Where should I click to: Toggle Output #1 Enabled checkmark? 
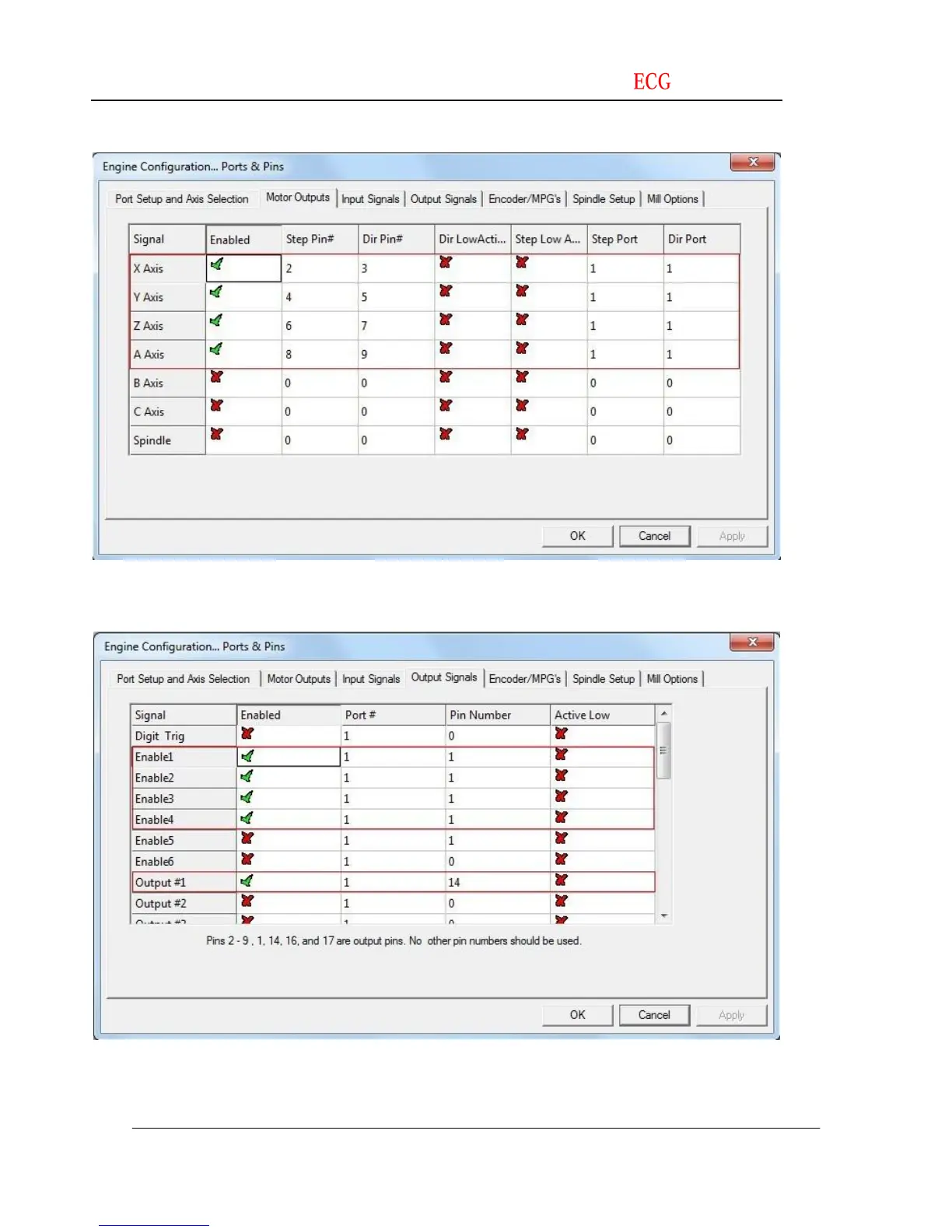click(247, 881)
